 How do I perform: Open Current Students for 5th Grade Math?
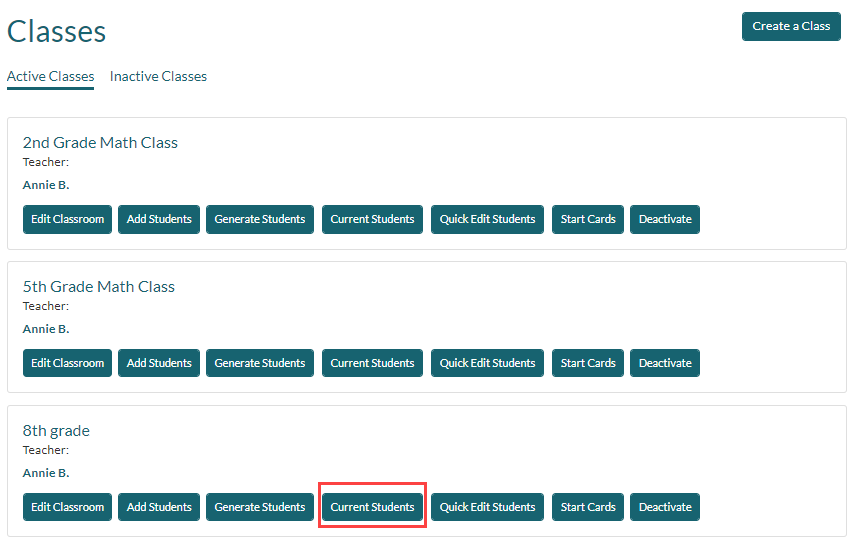pyautogui.click(x=372, y=363)
